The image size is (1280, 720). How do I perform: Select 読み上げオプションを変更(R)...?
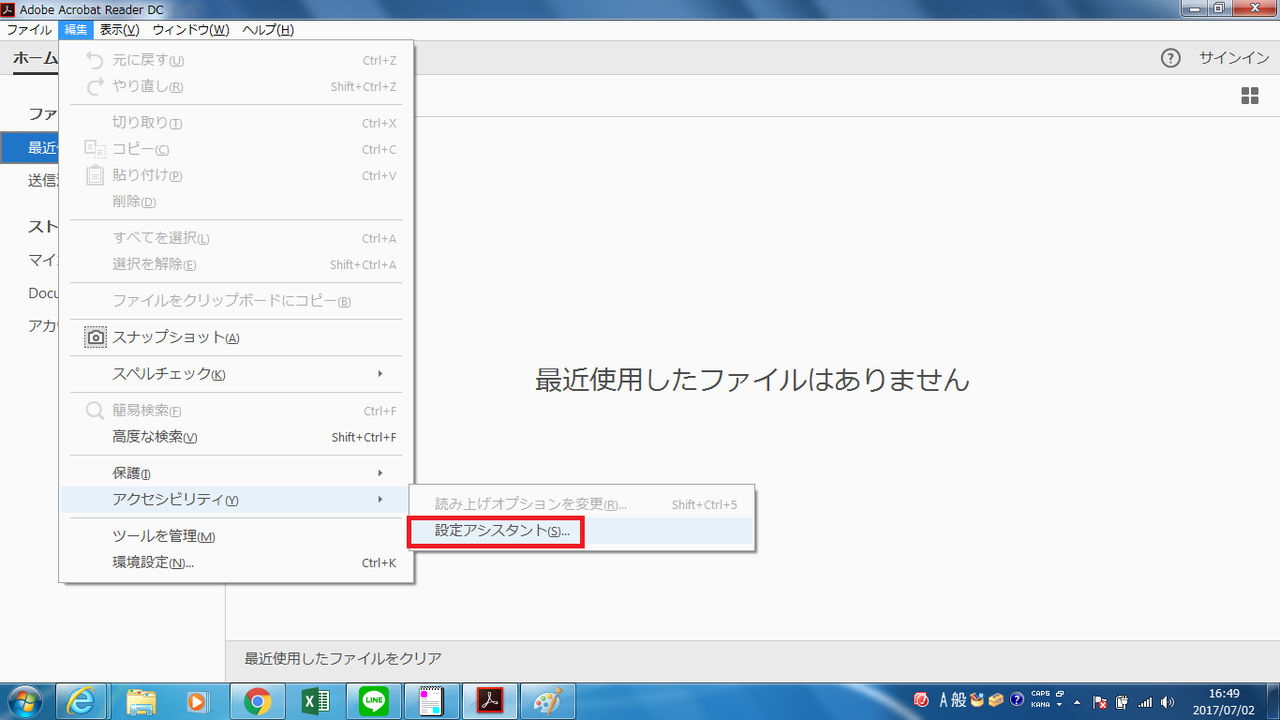tap(581, 505)
